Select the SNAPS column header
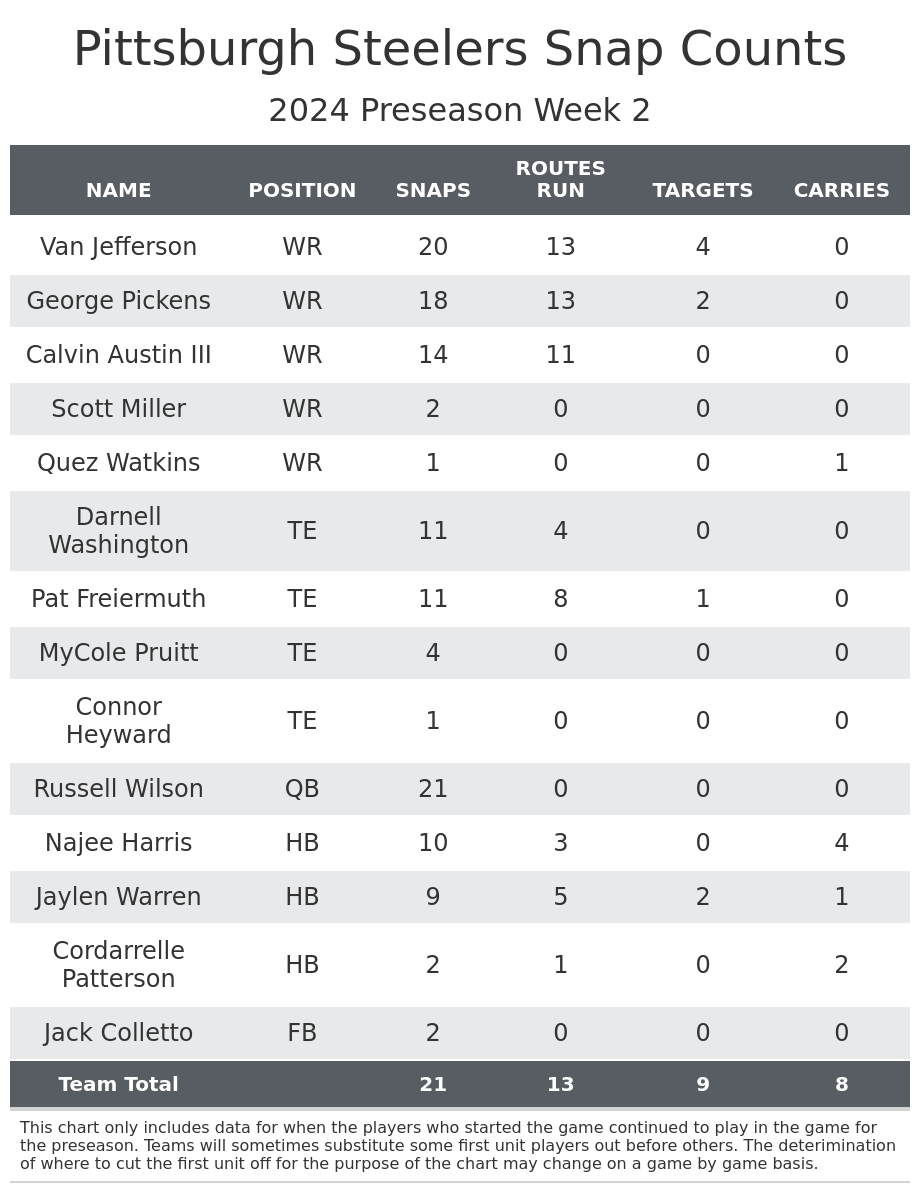This screenshot has height=1192, width=920. (x=433, y=191)
